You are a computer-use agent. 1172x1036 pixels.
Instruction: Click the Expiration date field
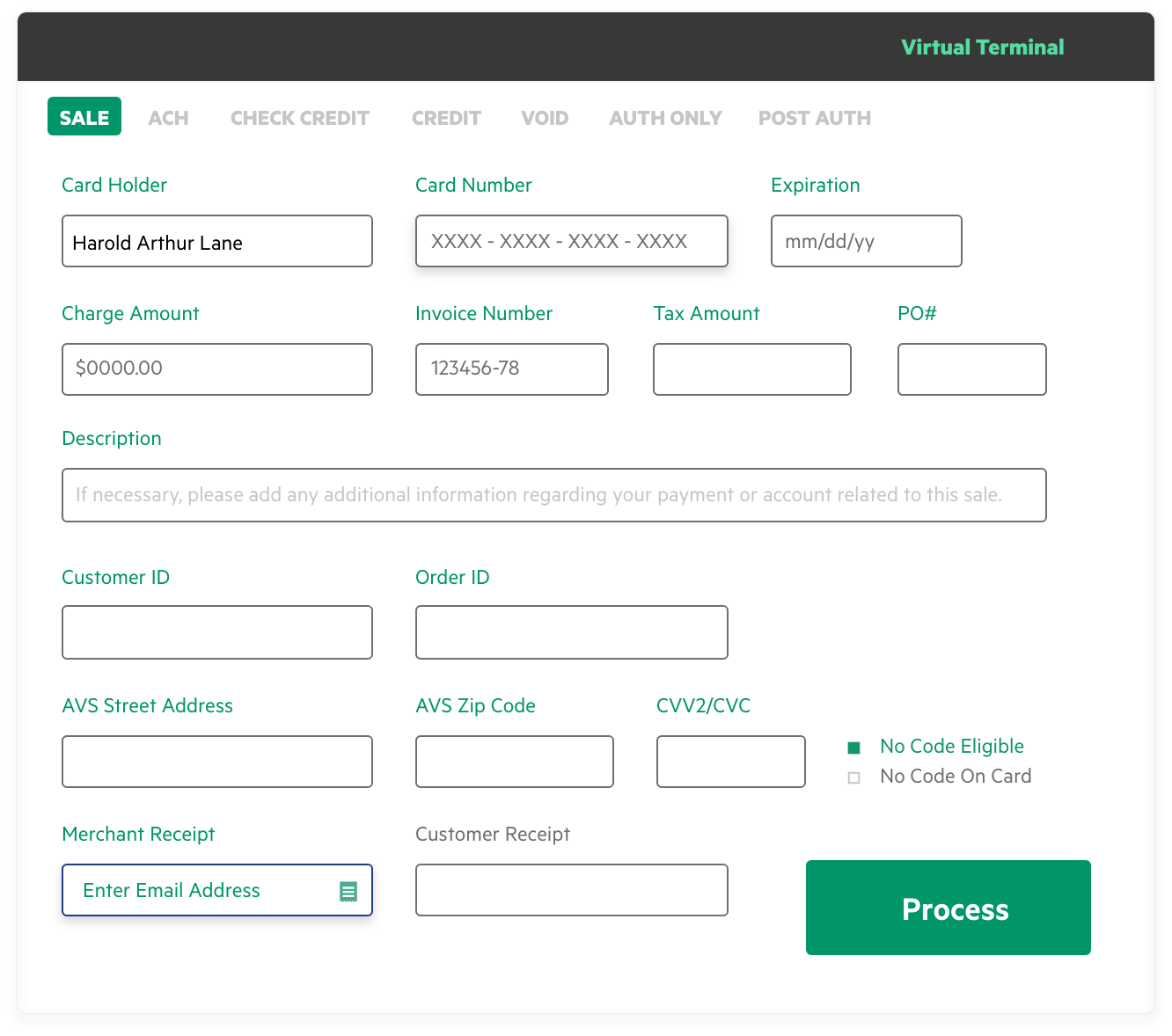(866, 241)
